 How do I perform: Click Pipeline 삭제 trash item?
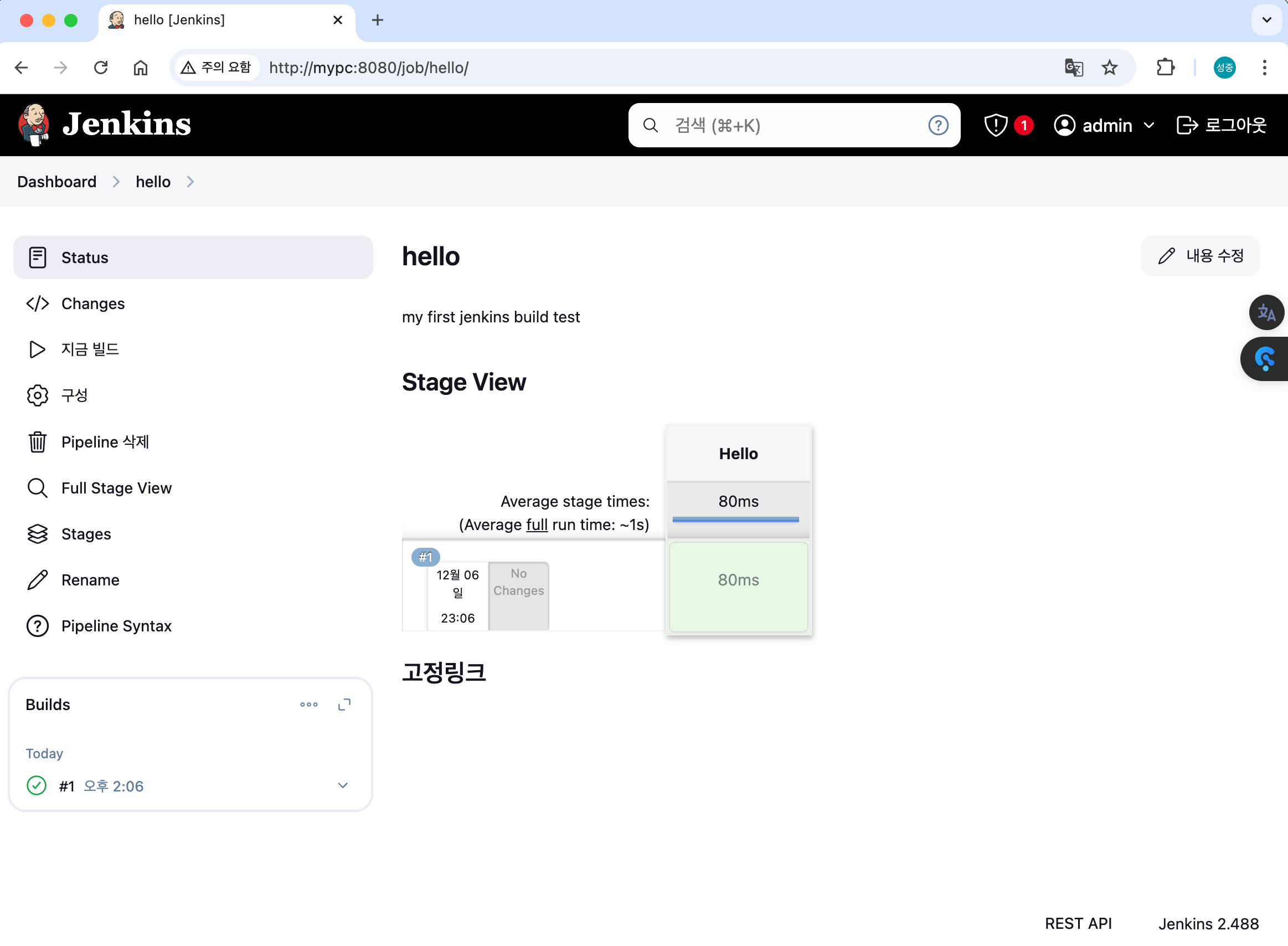tap(105, 441)
